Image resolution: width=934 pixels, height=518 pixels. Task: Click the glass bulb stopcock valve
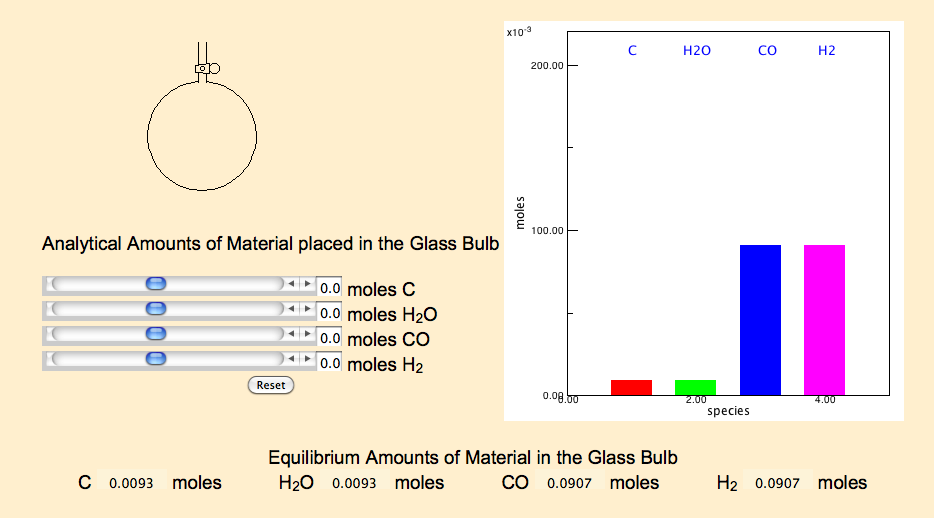(x=207, y=68)
